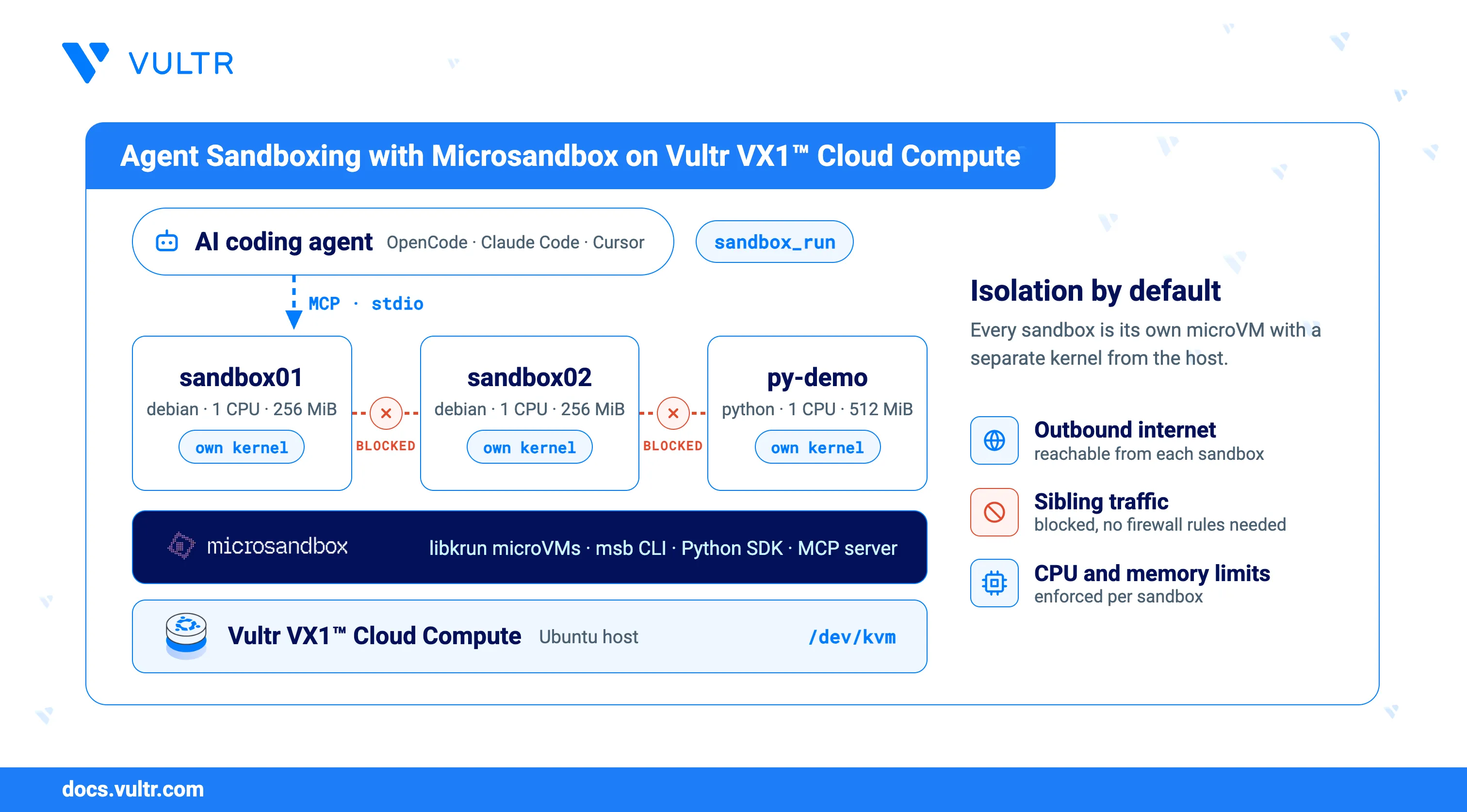Image resolution: width=1467 pixels, height=812 pixels.
Task: Click the 'MCP · stdio' label
Action: (x=366, y=304)
